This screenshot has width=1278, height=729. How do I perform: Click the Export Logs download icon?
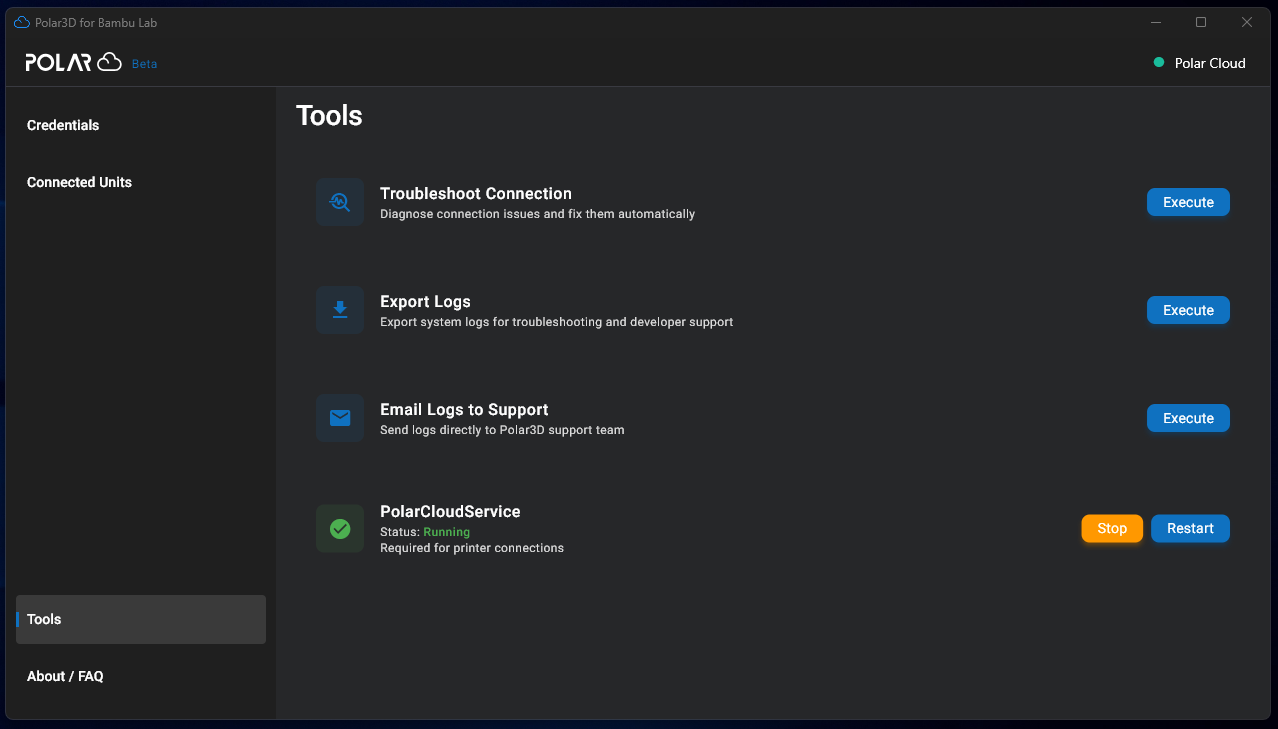pos(340,310)
